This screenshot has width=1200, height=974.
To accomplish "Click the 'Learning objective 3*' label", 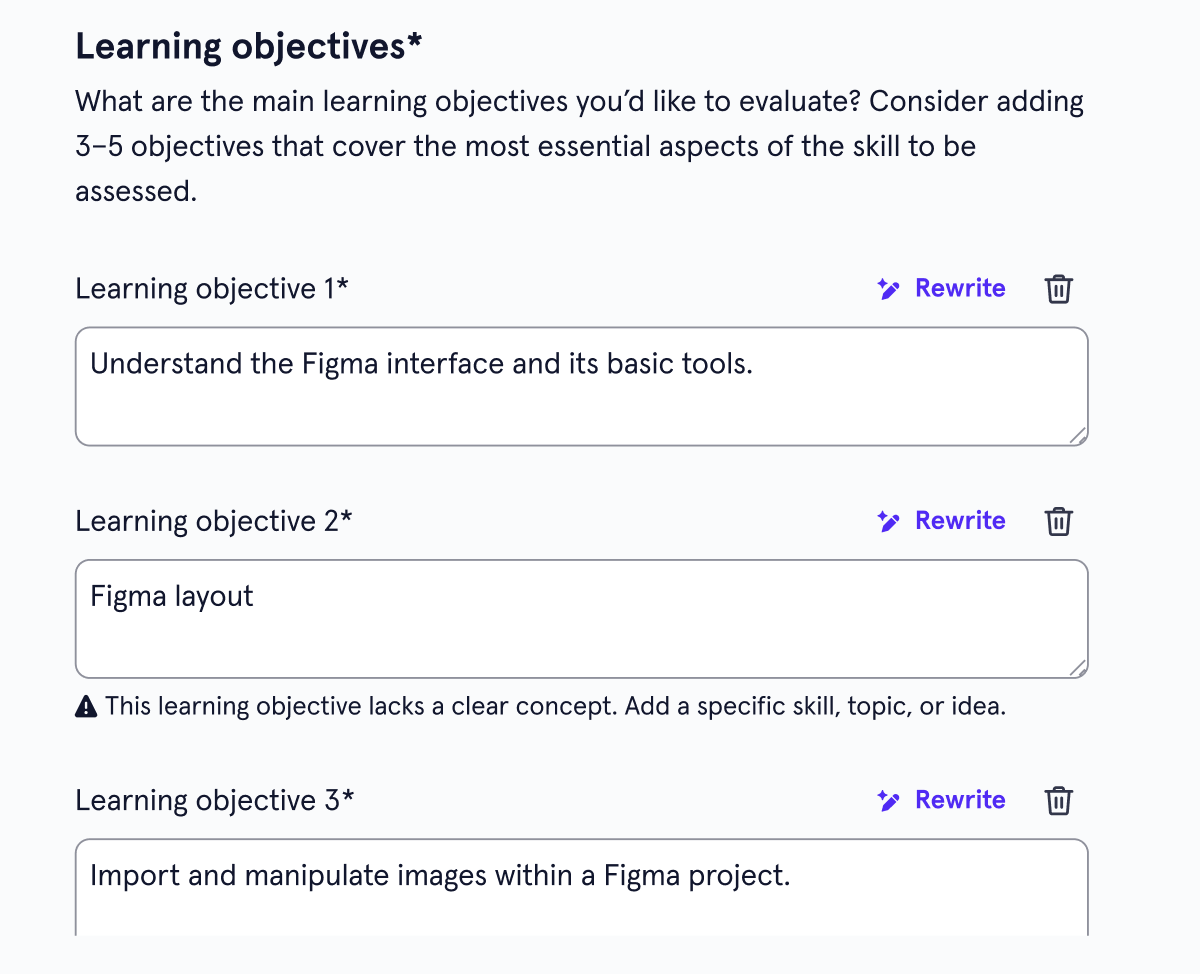I will click(x=214, y=801).
